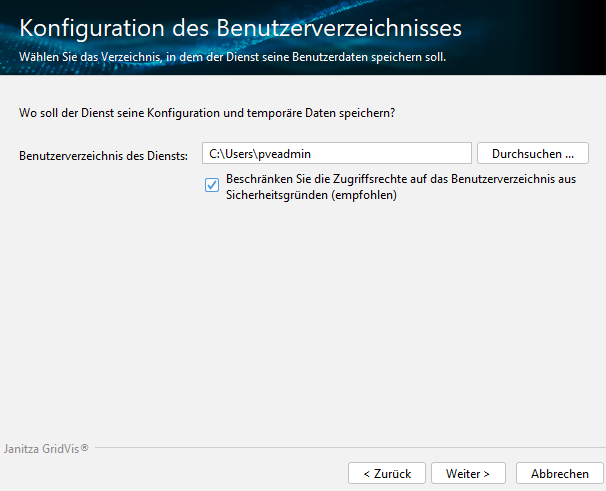The height and width of the screenshot is (491, 606).
Task: Click the empty right end of the path field
Action: point(440,153)
